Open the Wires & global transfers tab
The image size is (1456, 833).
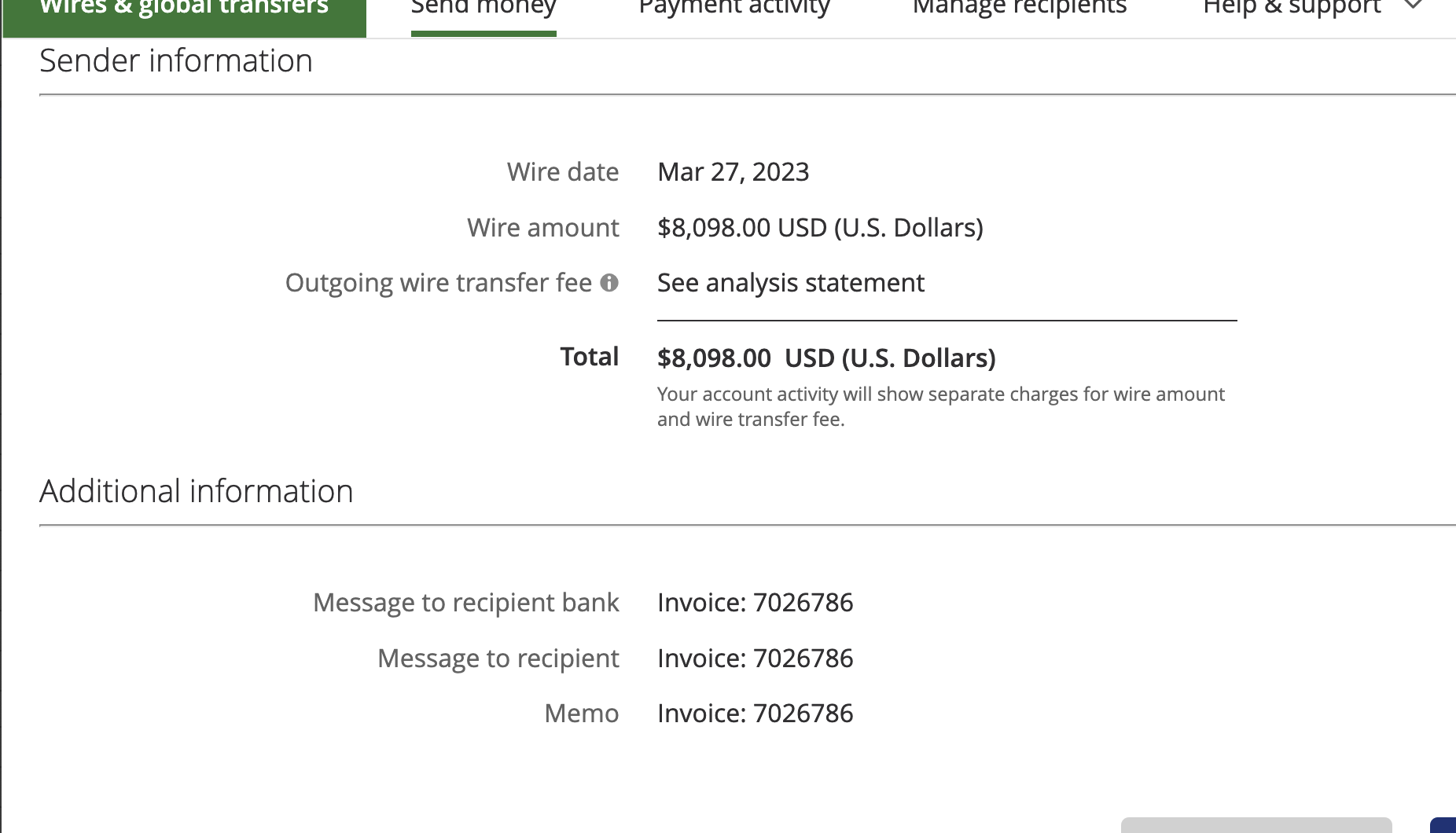[x=184, y=9]
